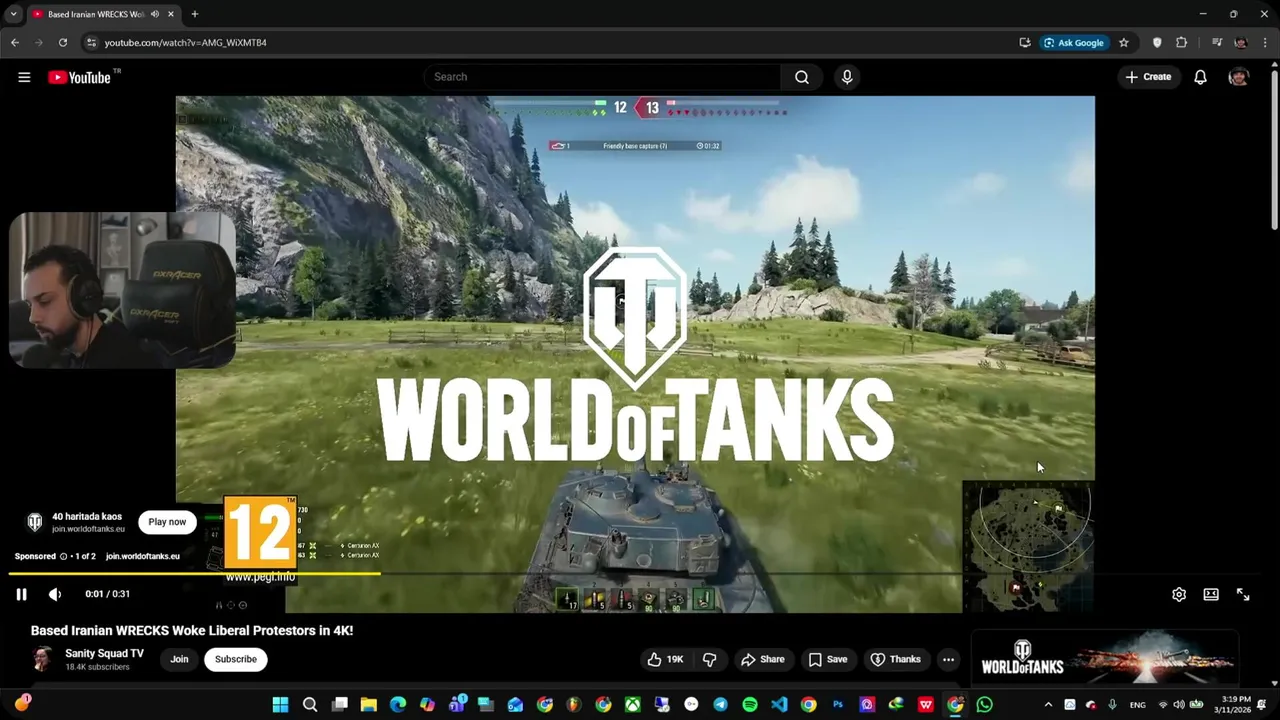Run search with the magnifier button
The height and width of the screenshot is (720, 1280).
click(x=802, y=77)
